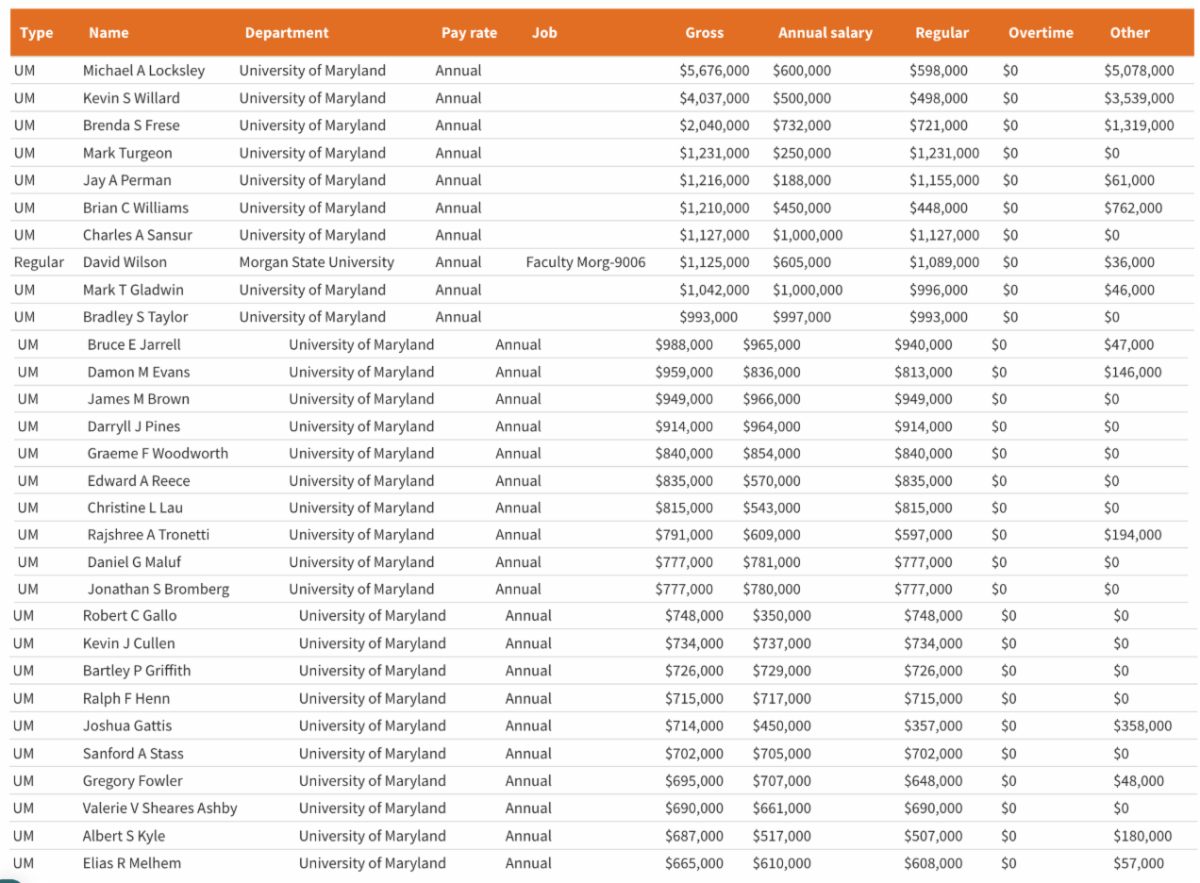Click the Other column header
Image resolution: width=1200 pixels, height=883 pixels.
1129,33
